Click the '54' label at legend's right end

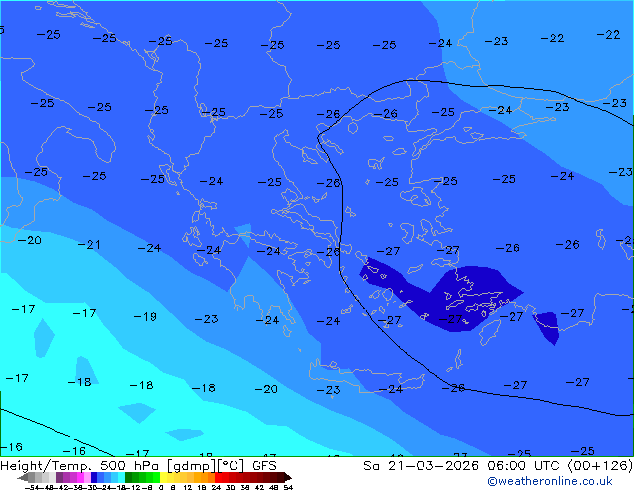tap(288, 487)
